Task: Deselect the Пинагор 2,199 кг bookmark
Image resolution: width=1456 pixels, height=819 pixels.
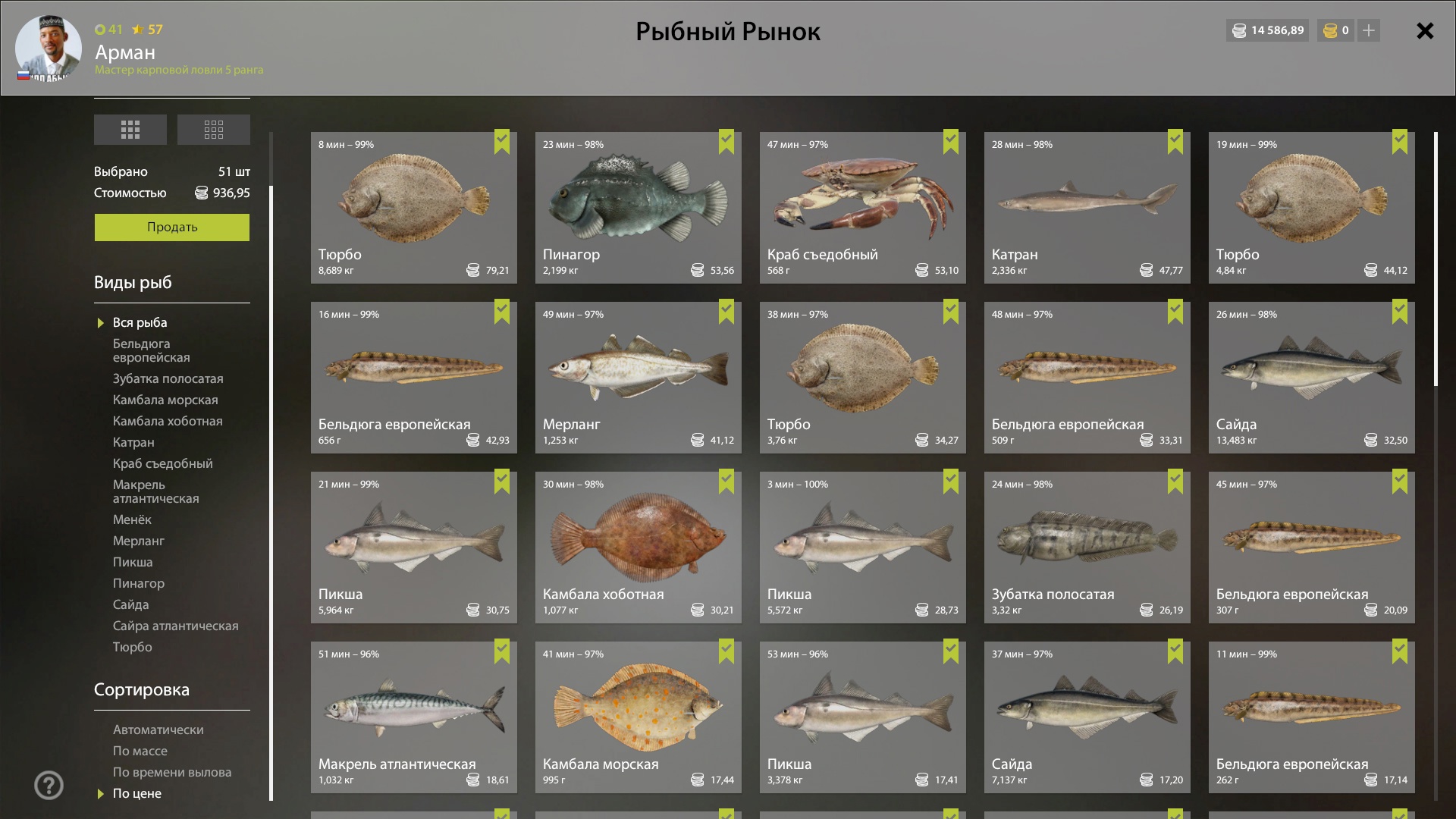Action: (726, 142)
